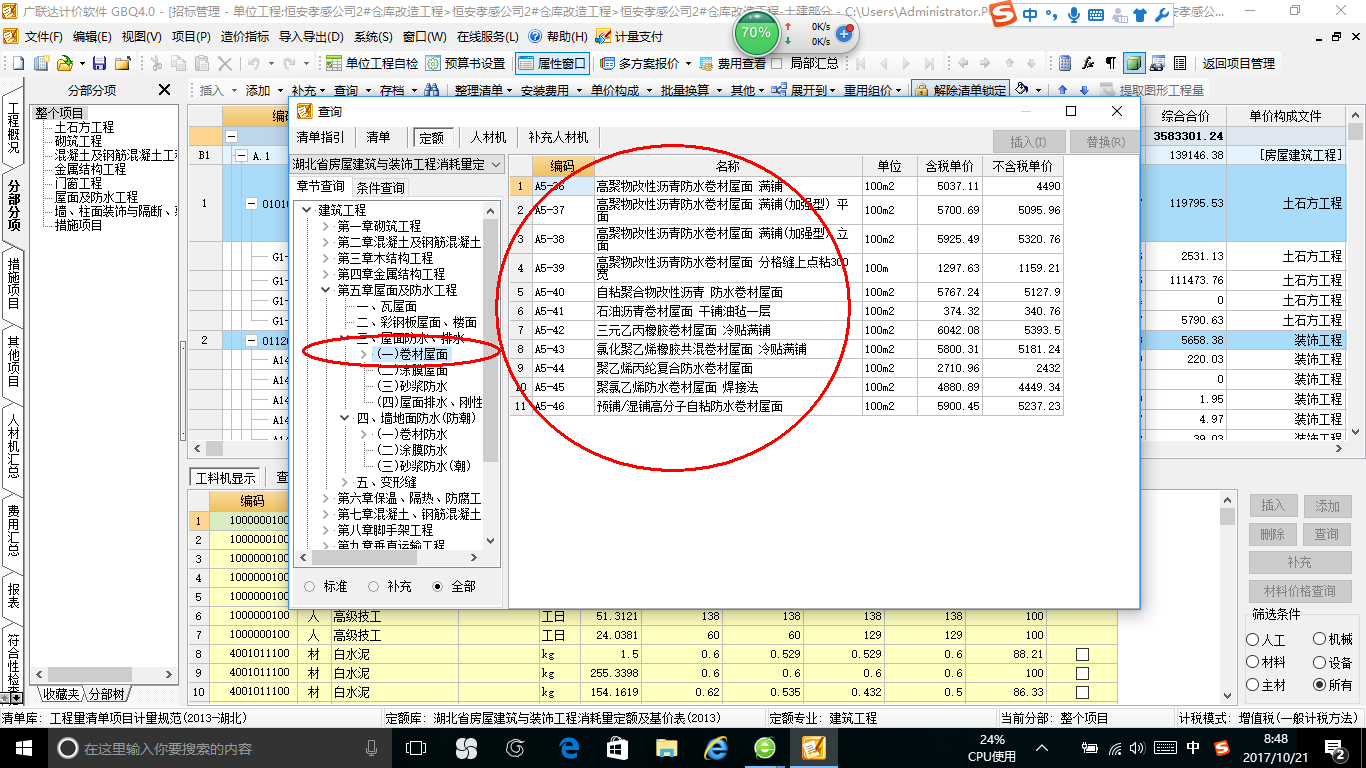Screen dimensions: 1366x768
Task: Click the 计量支付 menu icon
Action: (603, 36)
